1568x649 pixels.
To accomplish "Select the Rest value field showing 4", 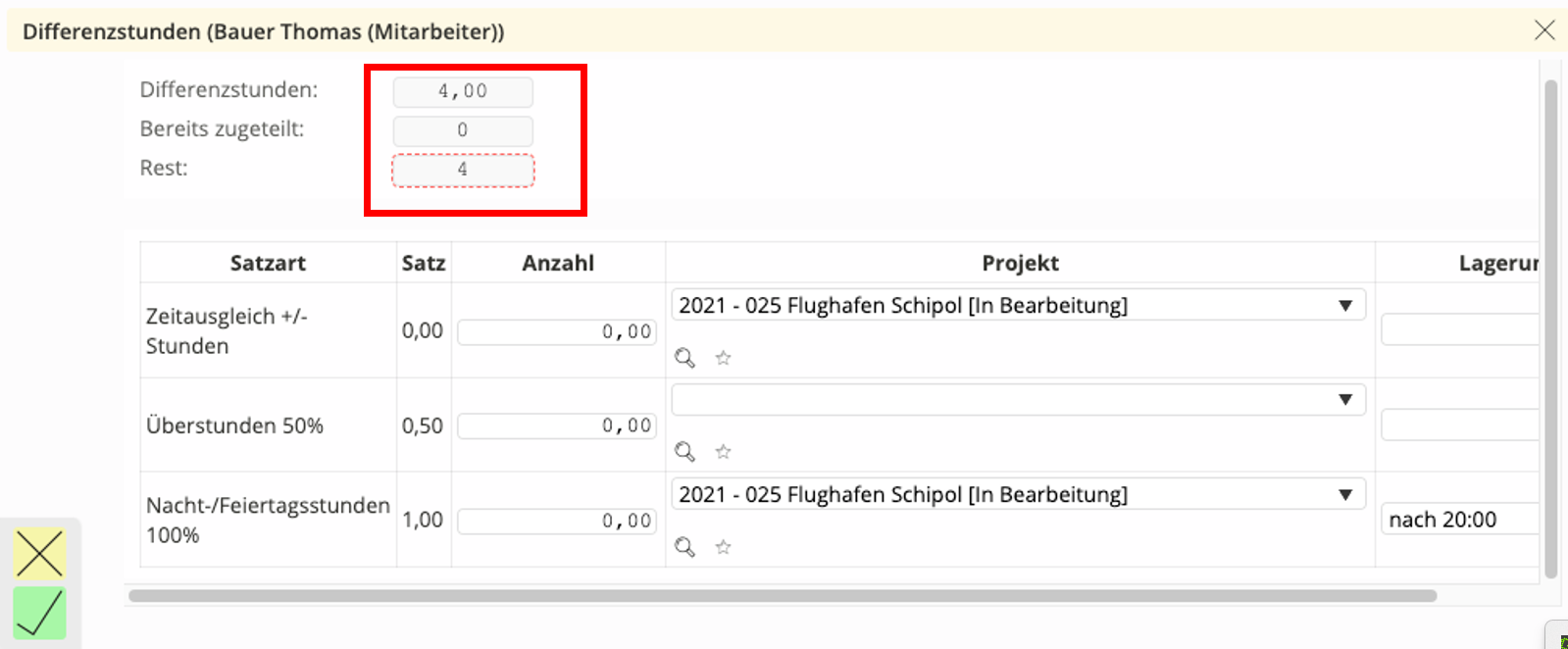I will click(462, 169).
